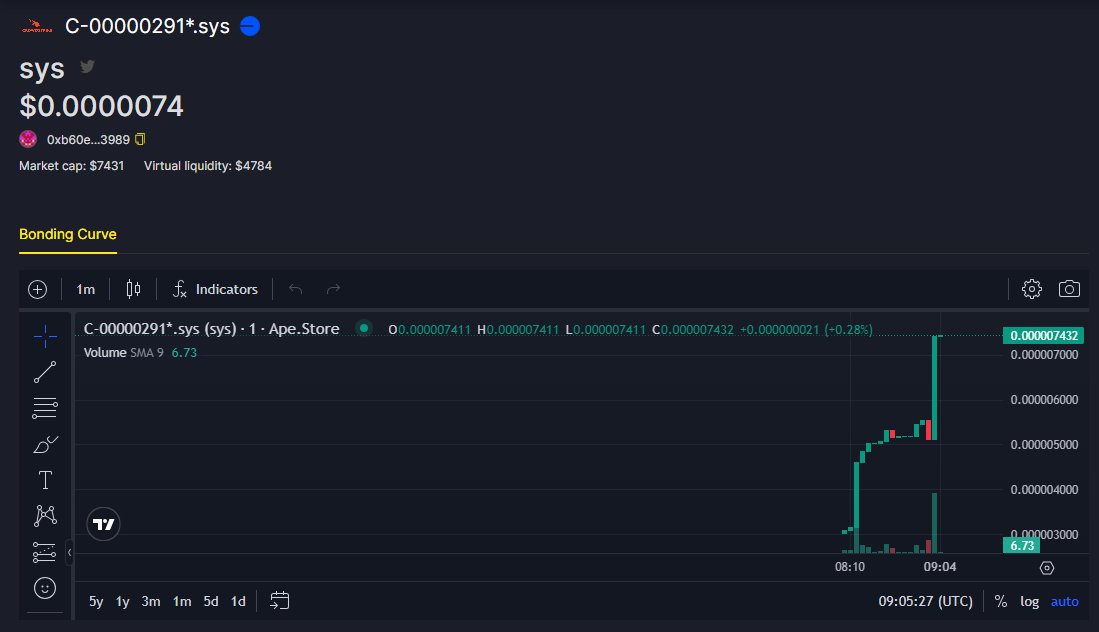Select the trend line drawing tool
1099x632 pixels.
(x=45, y=372)
